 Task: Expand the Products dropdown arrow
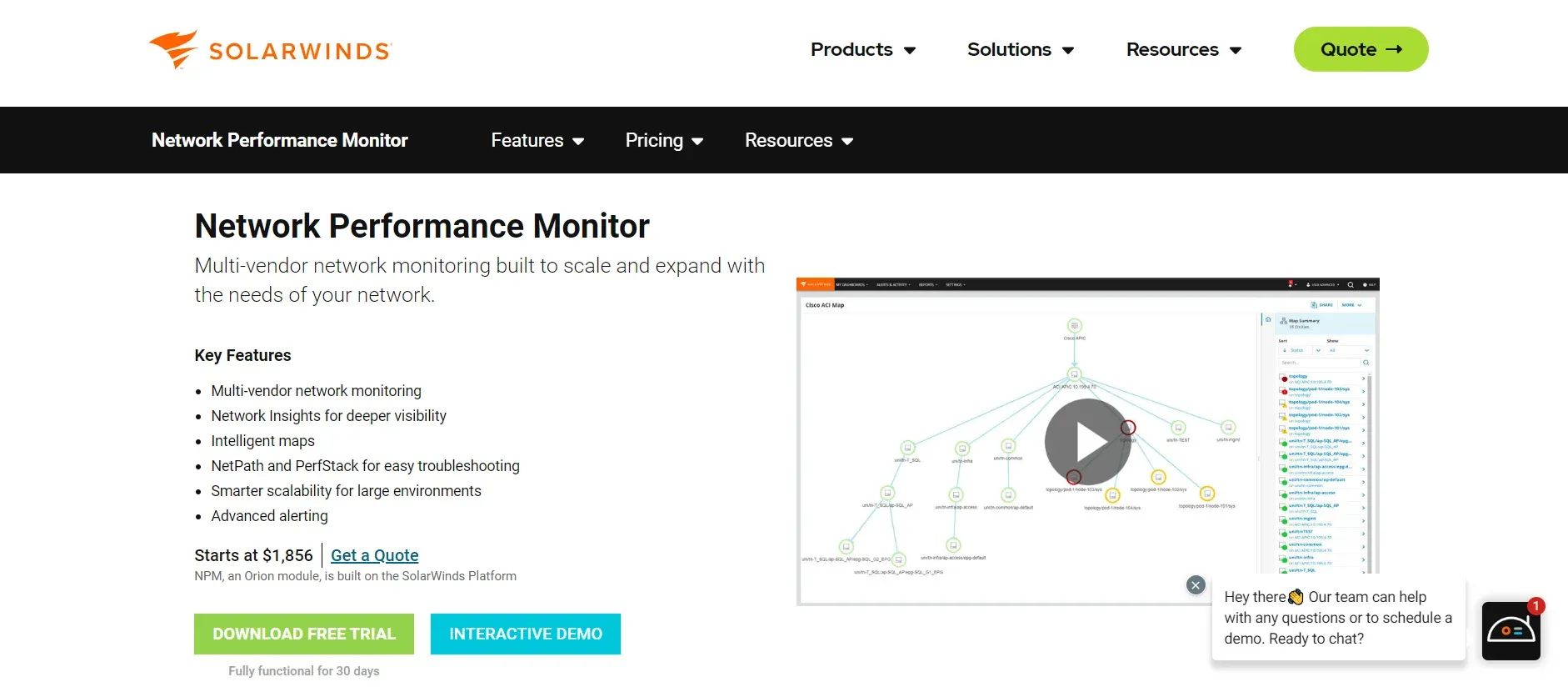(910, 51)
